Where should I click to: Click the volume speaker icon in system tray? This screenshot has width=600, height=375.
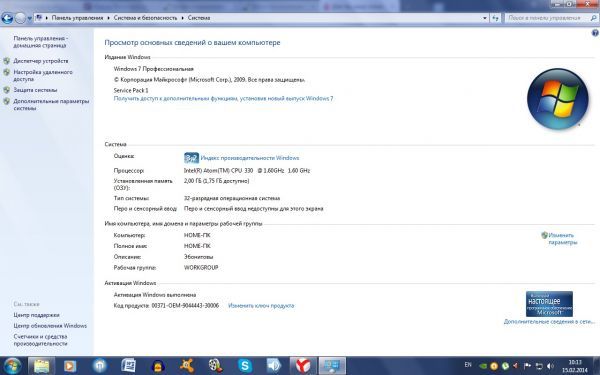551,366
